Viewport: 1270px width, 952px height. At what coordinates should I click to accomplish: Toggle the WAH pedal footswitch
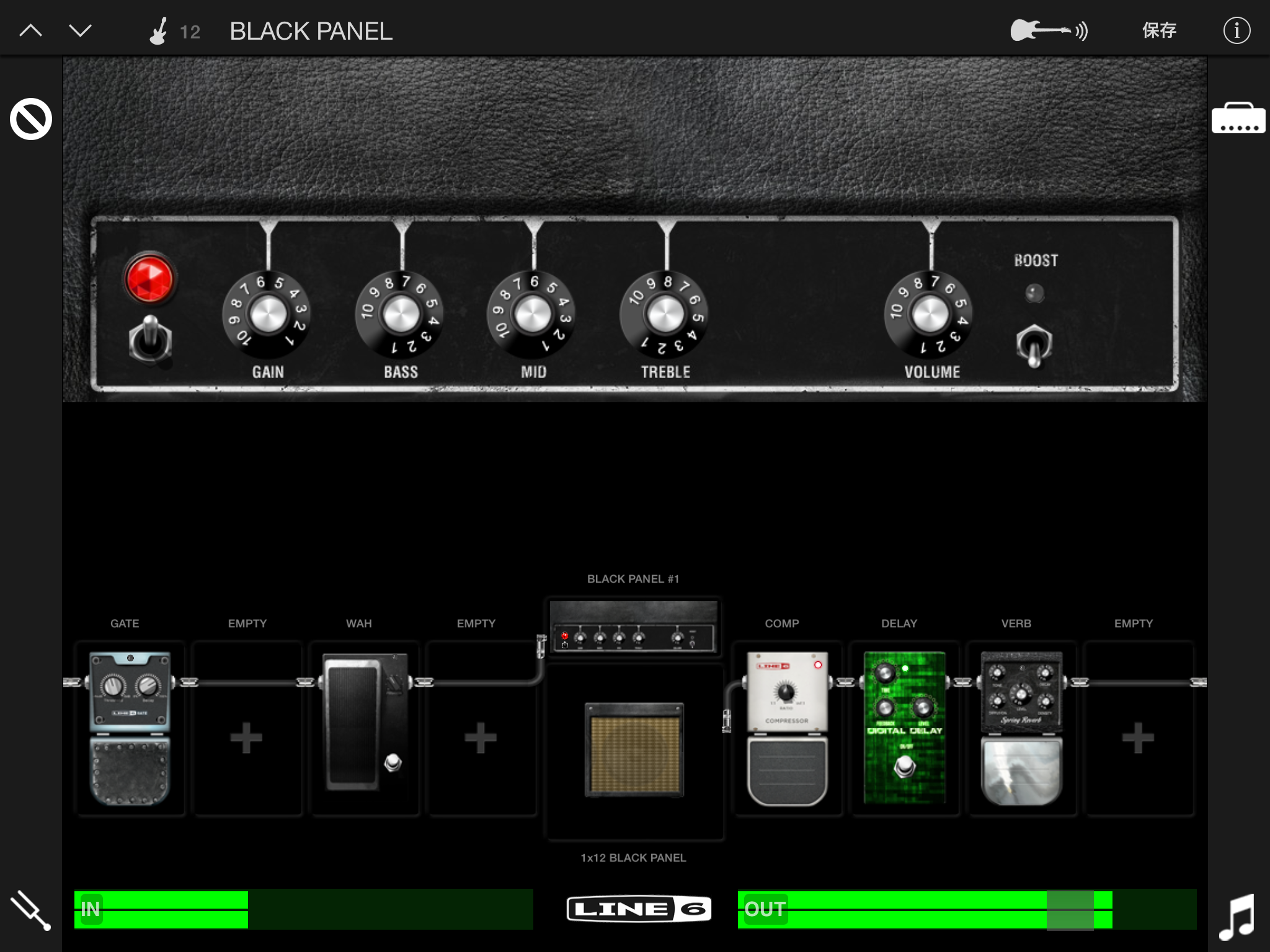click(393, 762)
